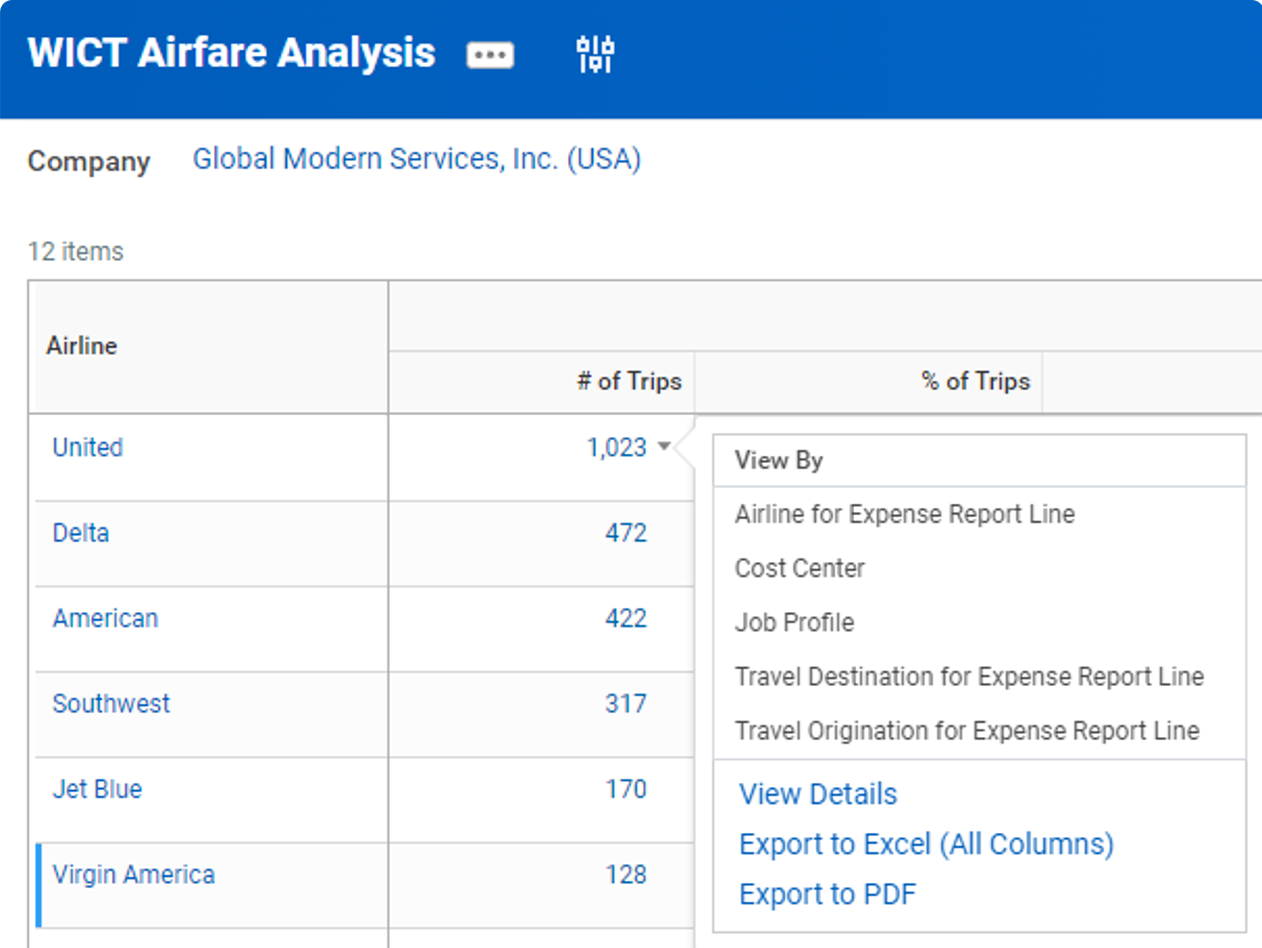Open the American airline link

point(105,618)
